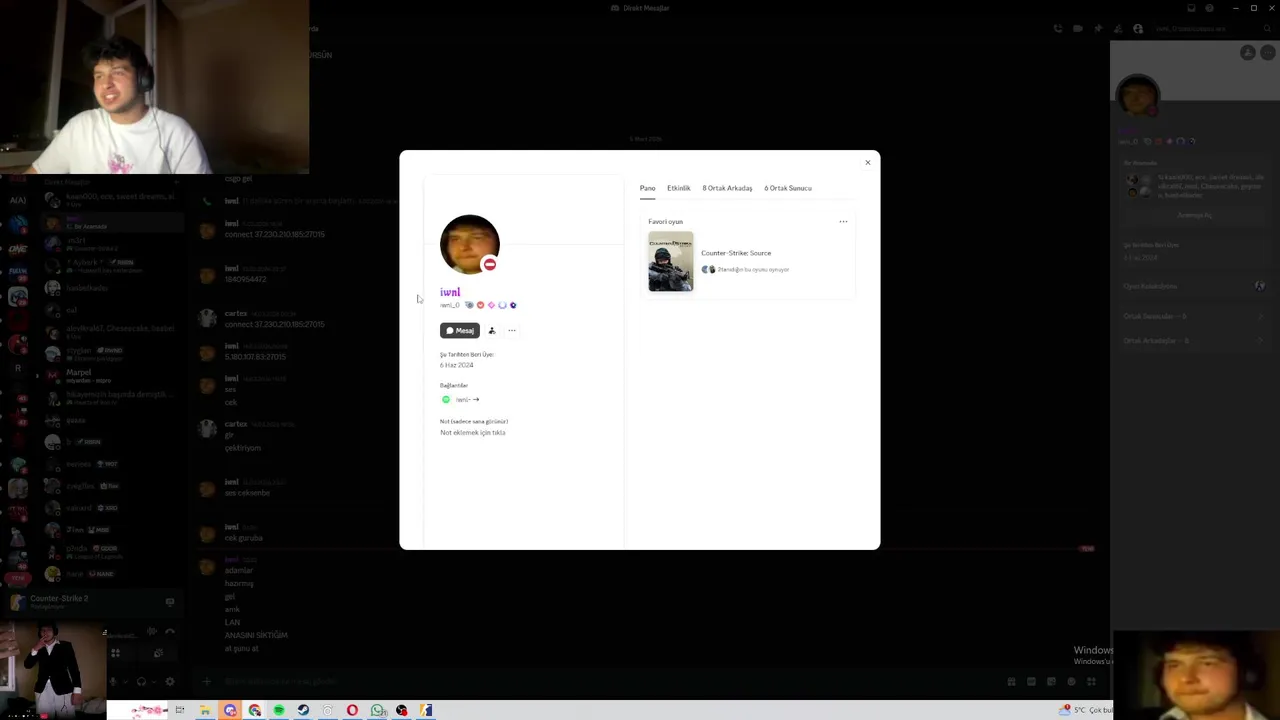1280x720 pixels.
Task: Open the Etkinlik tab
Action: pos(679,188)
